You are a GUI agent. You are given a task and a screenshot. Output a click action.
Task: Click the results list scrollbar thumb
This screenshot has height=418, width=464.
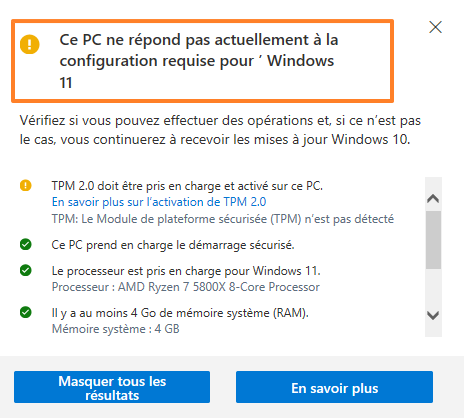(x=433, y=240)
